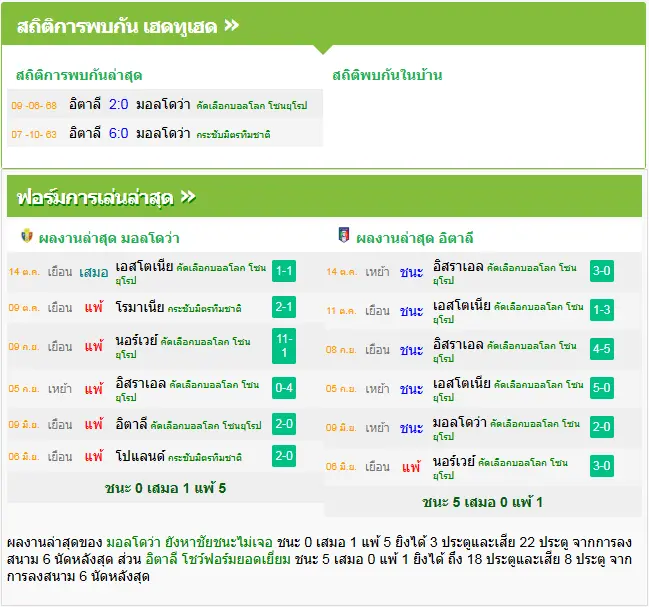Screen dimensions: 649x607
Task: Click the green Moldova link in summary paragraph
Action: click(x=133, y=542)
